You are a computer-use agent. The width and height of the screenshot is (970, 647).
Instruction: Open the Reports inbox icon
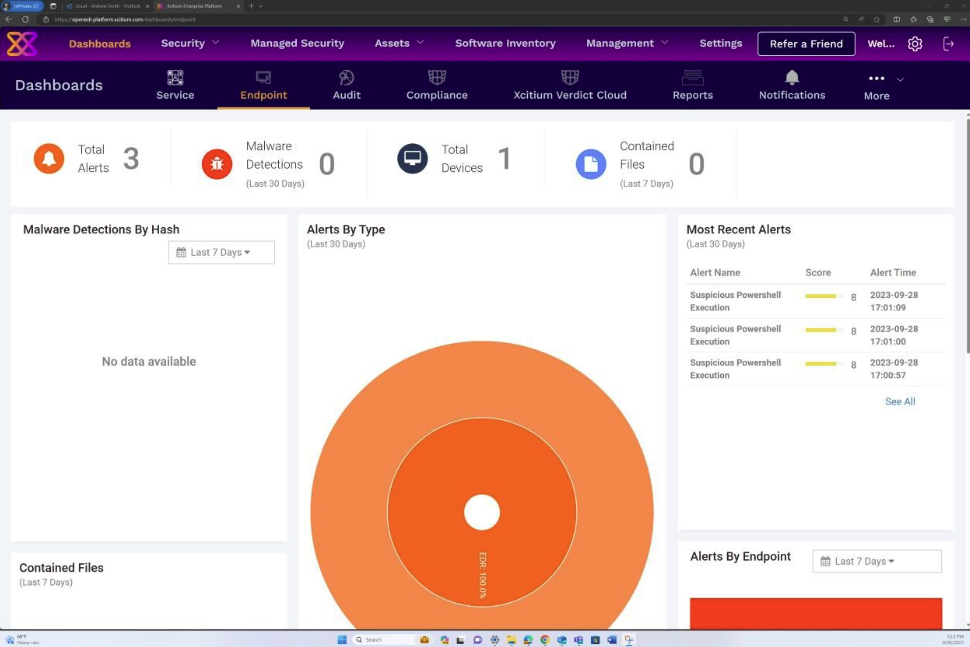click(693, 77)
